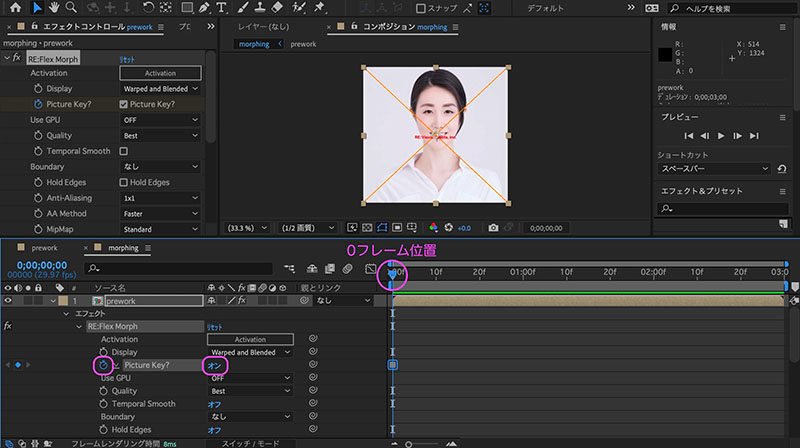The width and height of the screenshot is (800, 448).
Task: Select the morphing breadcrumb in composition viewer
Action: [x=254, y=44]
